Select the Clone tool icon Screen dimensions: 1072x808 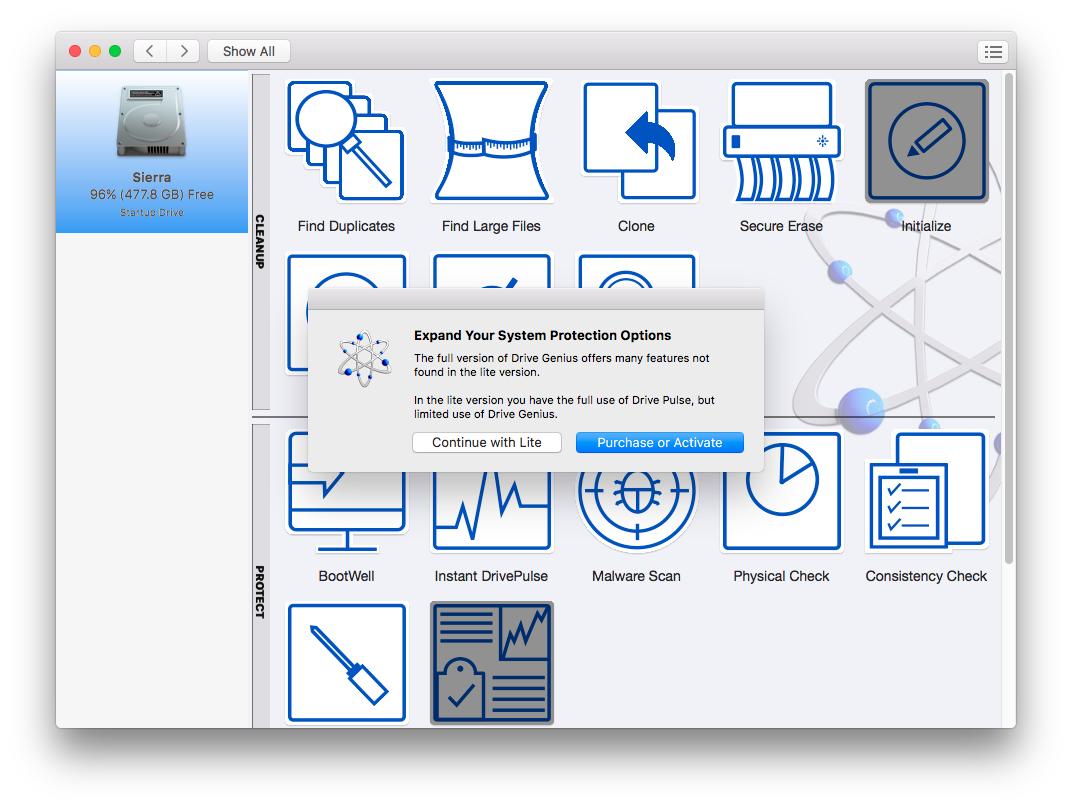(636, 142)
